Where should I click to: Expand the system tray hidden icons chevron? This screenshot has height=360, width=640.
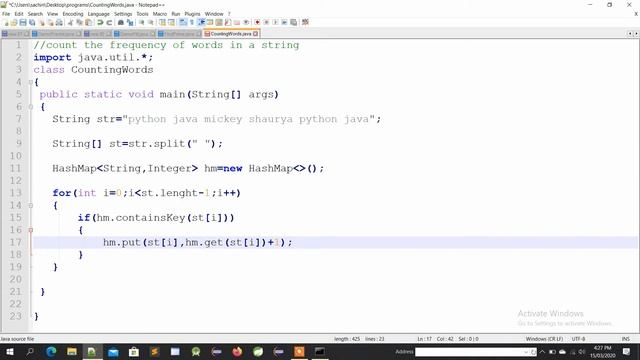coord(542,351)
